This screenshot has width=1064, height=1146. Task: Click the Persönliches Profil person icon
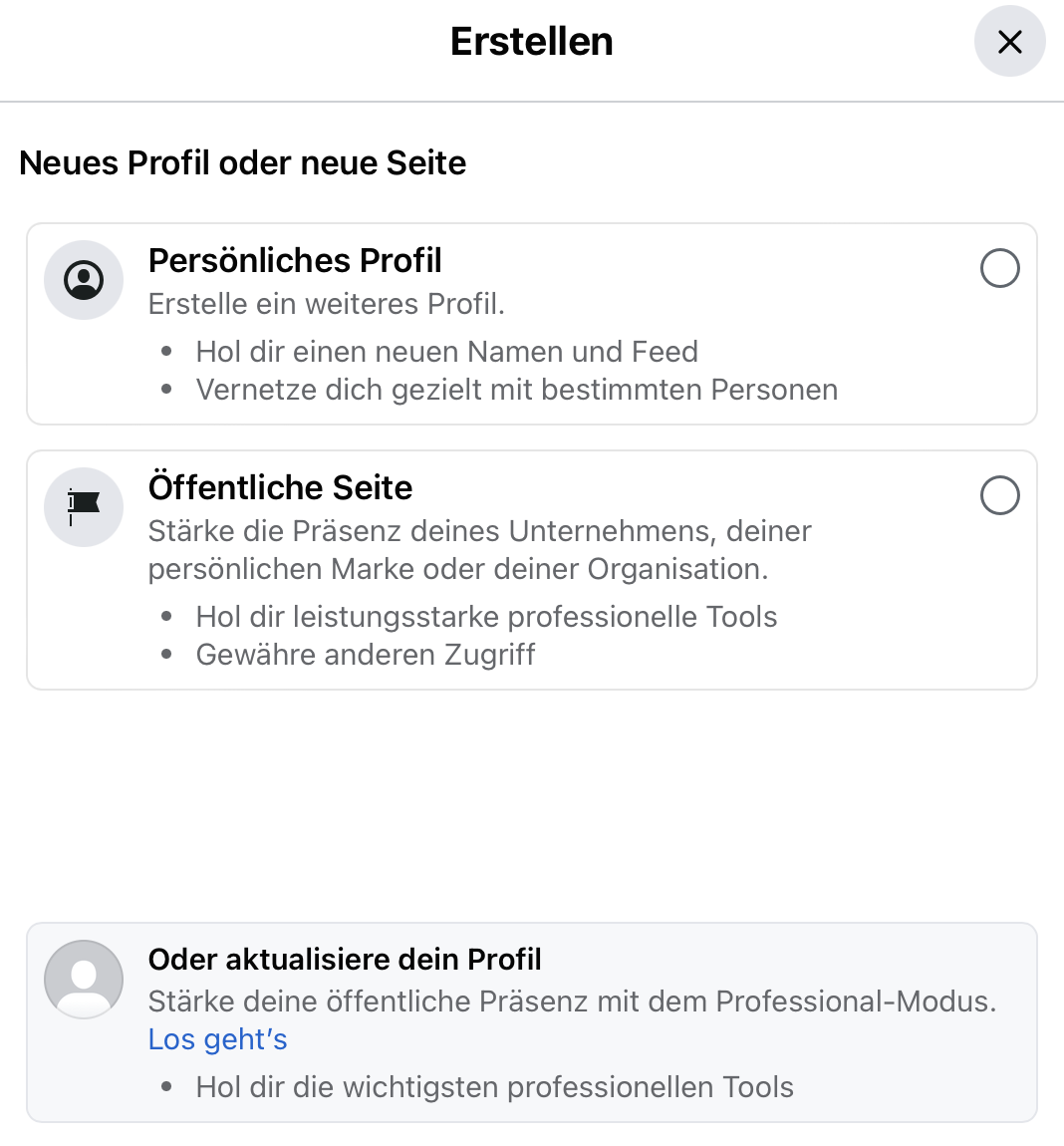(84, 280)
